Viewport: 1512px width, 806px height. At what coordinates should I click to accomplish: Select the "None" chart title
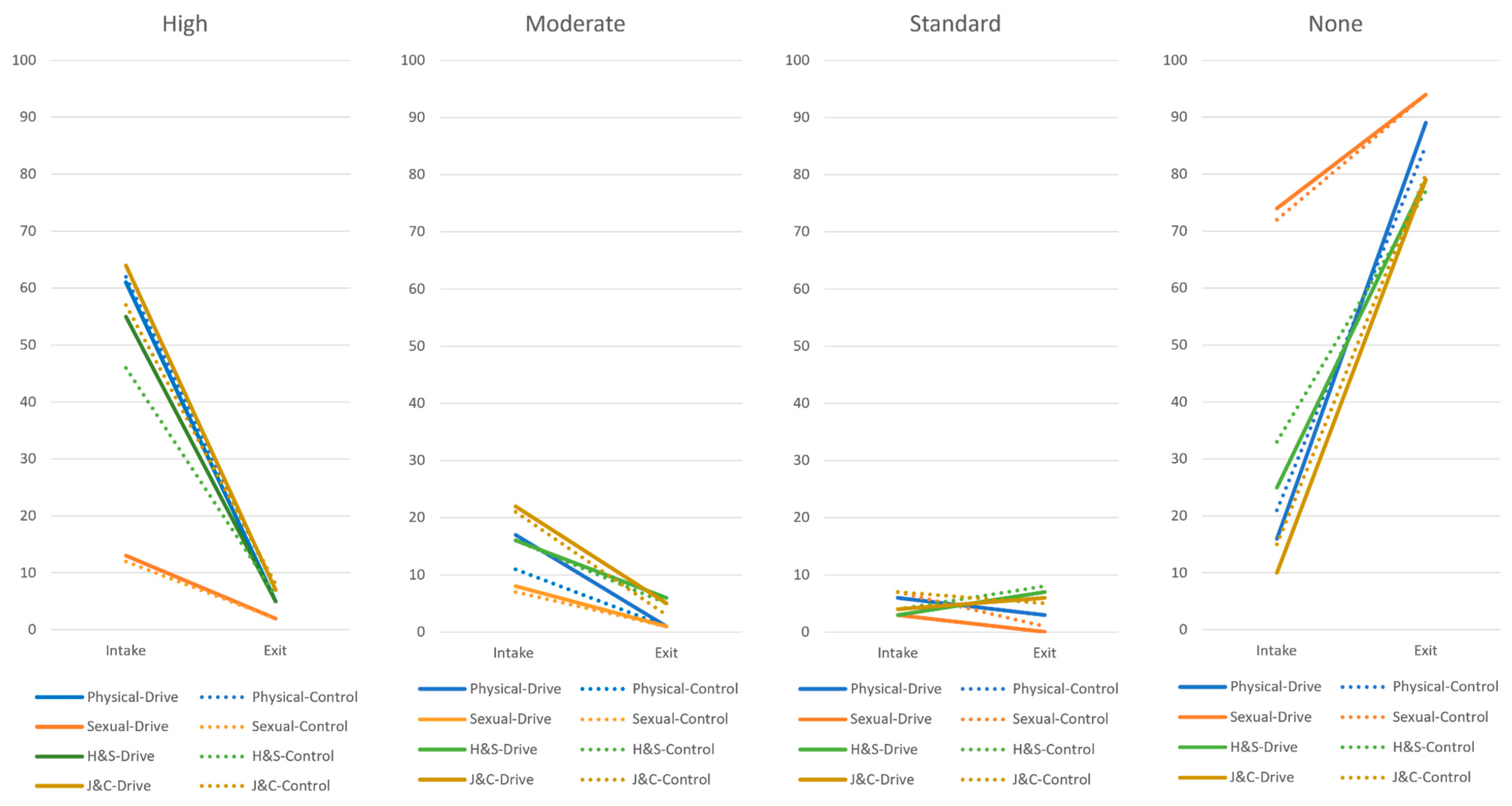[1335, 24]
